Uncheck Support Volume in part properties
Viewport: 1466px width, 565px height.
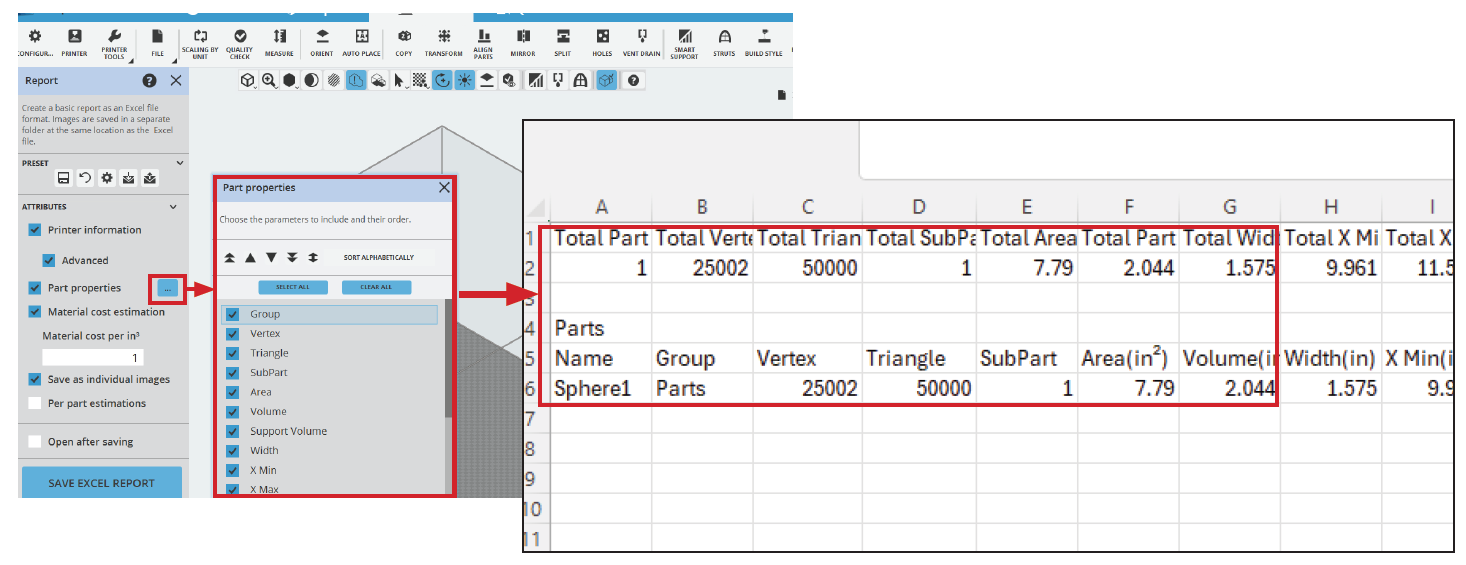pyautogui.click(x=232, y=431)
